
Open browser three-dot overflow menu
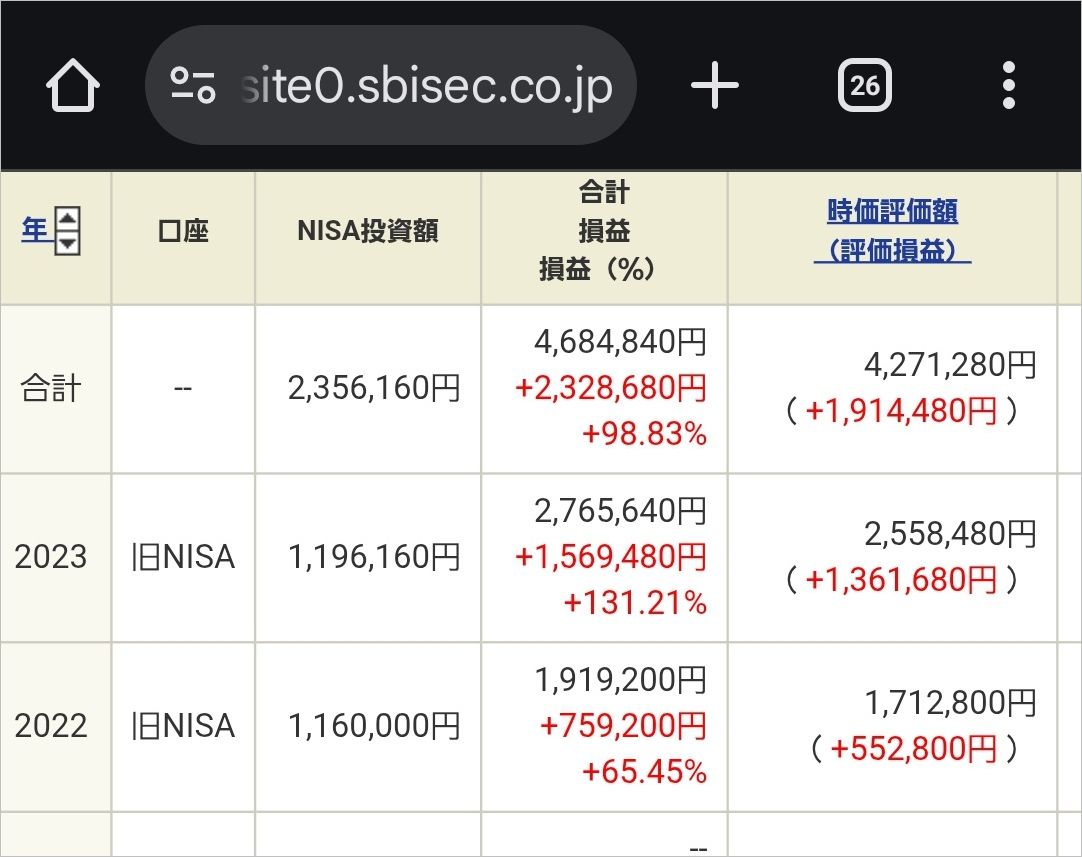point(1008,86)
